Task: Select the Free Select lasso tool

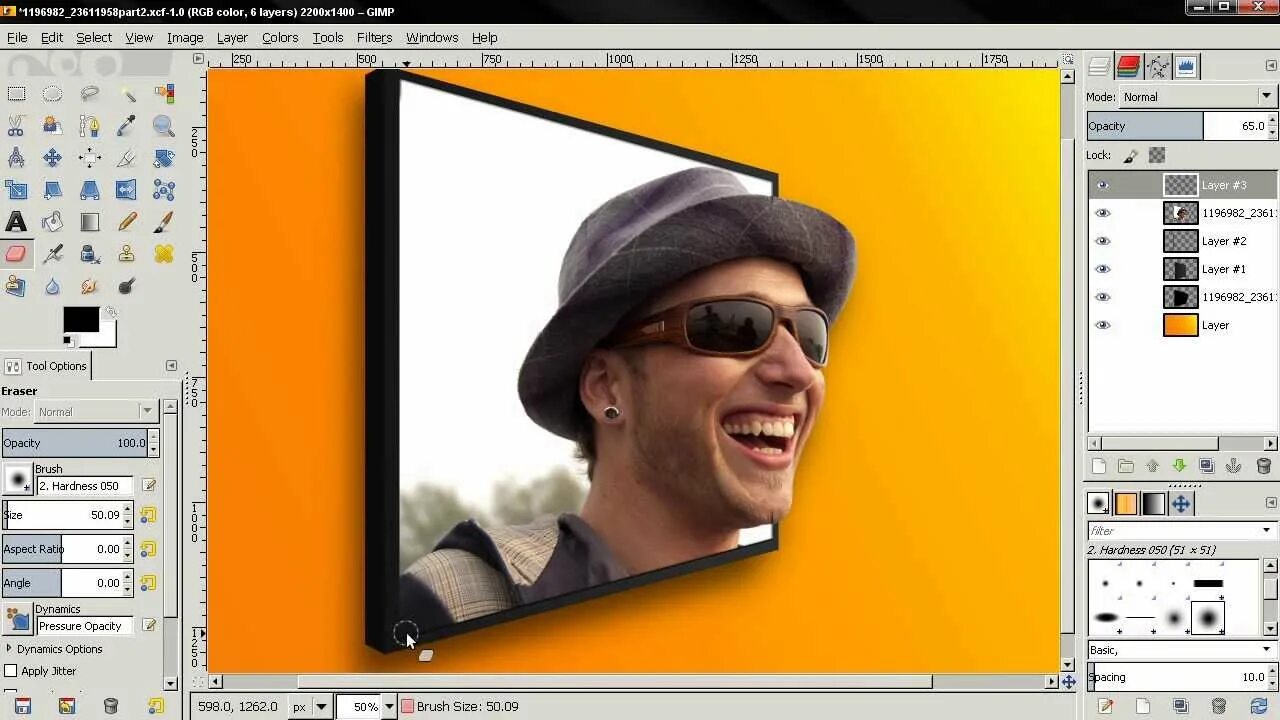Action: pyautogui.click(x=90, y=94)
